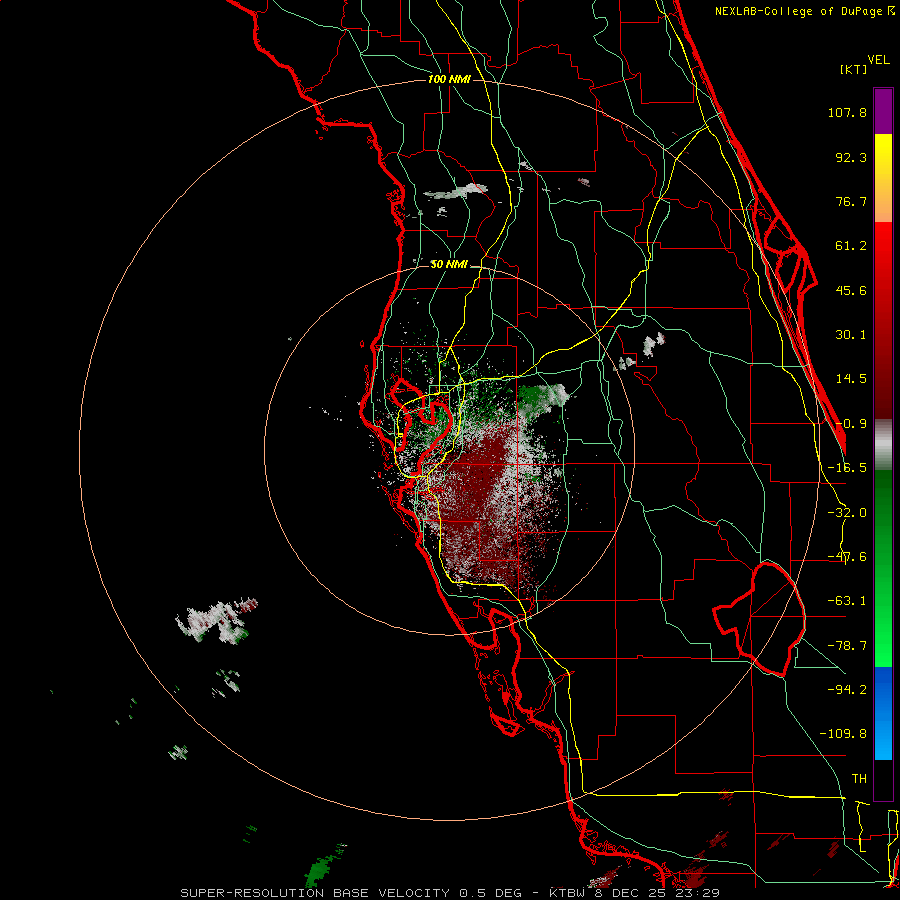
Task: Click the NEXLAB-College of DuPage credit text
Action: (804, 11)
